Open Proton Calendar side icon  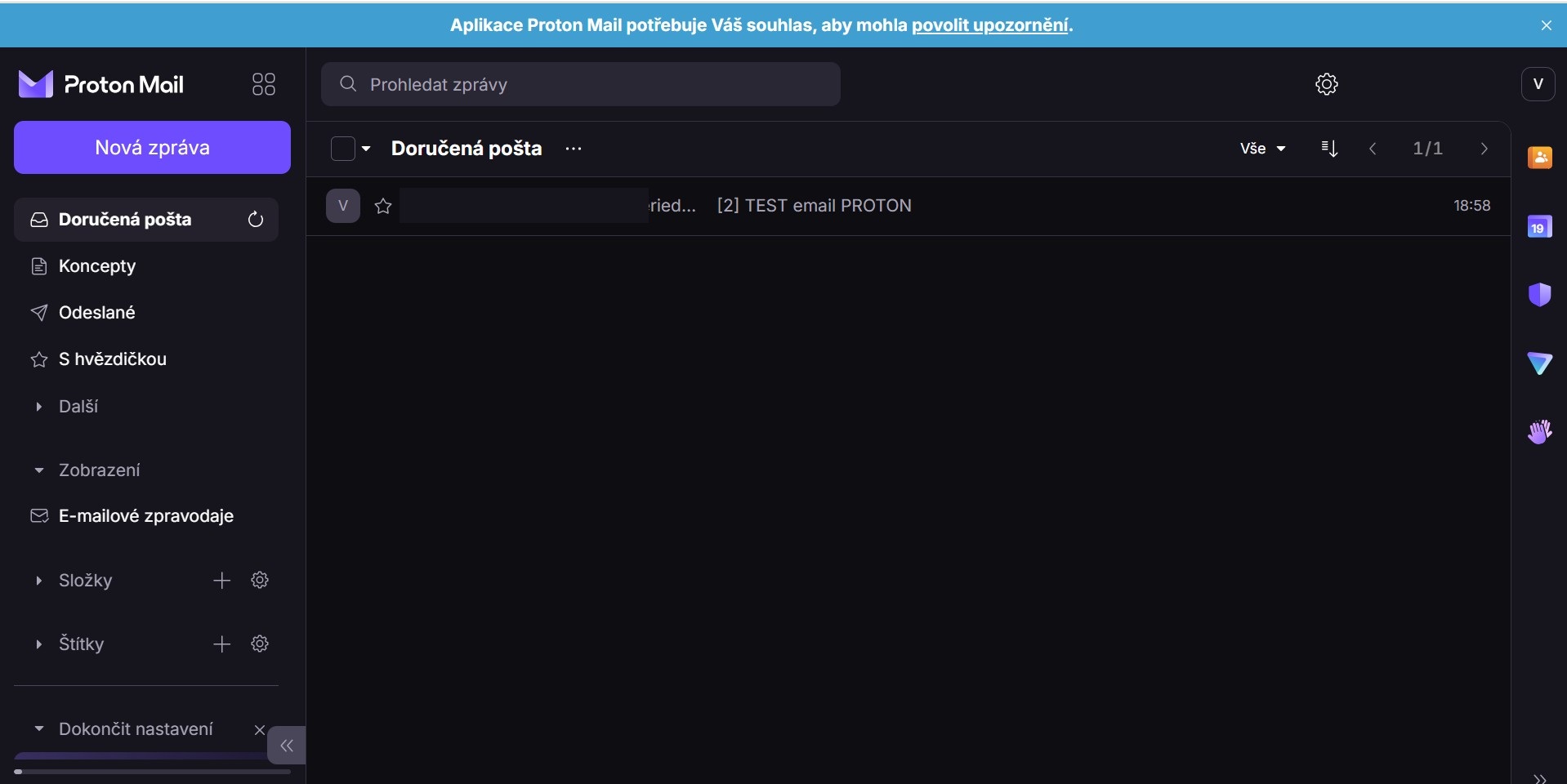coord(1540,226)
